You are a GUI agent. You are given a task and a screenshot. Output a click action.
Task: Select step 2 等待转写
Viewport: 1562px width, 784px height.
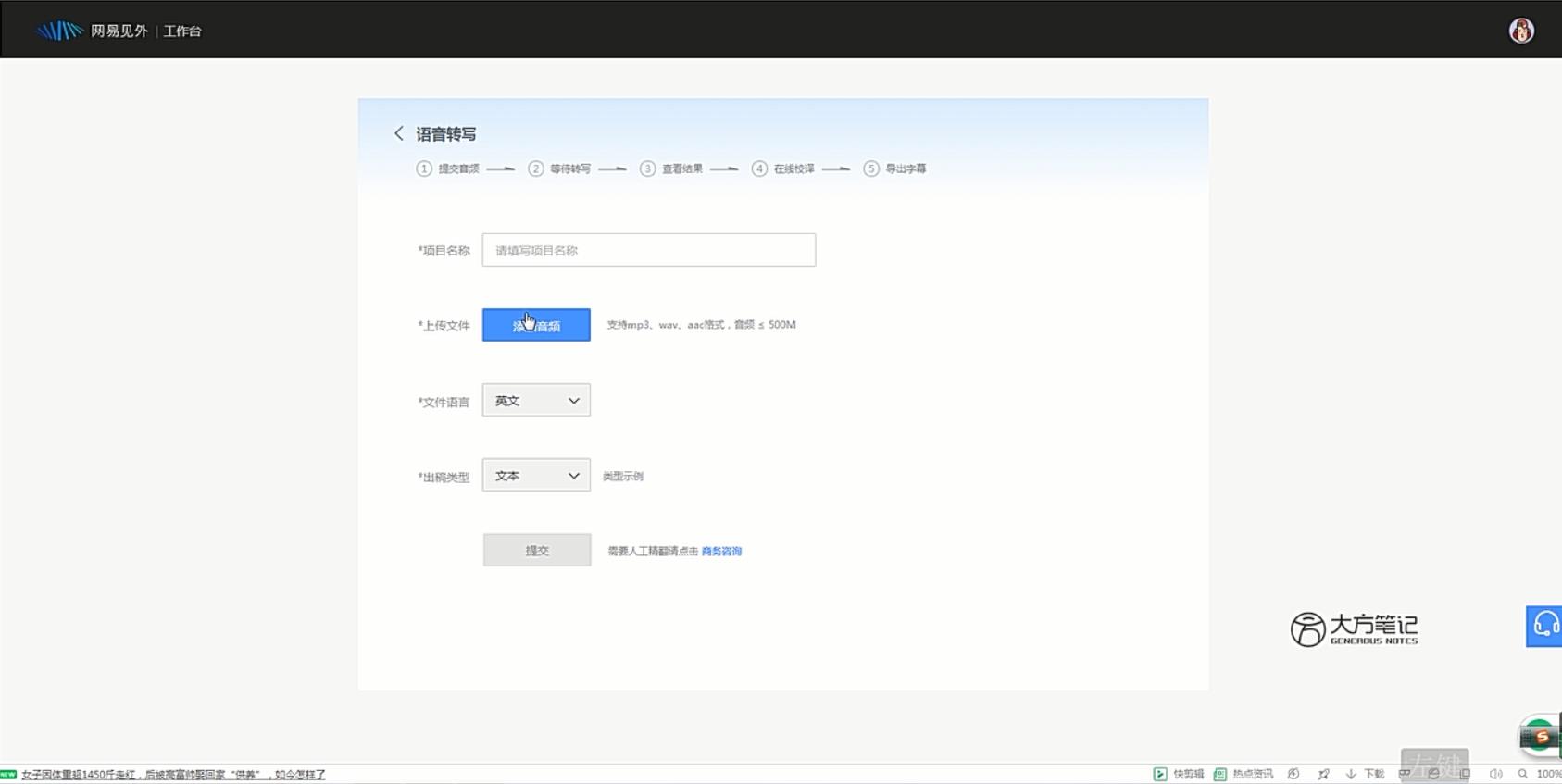point(559,168)
